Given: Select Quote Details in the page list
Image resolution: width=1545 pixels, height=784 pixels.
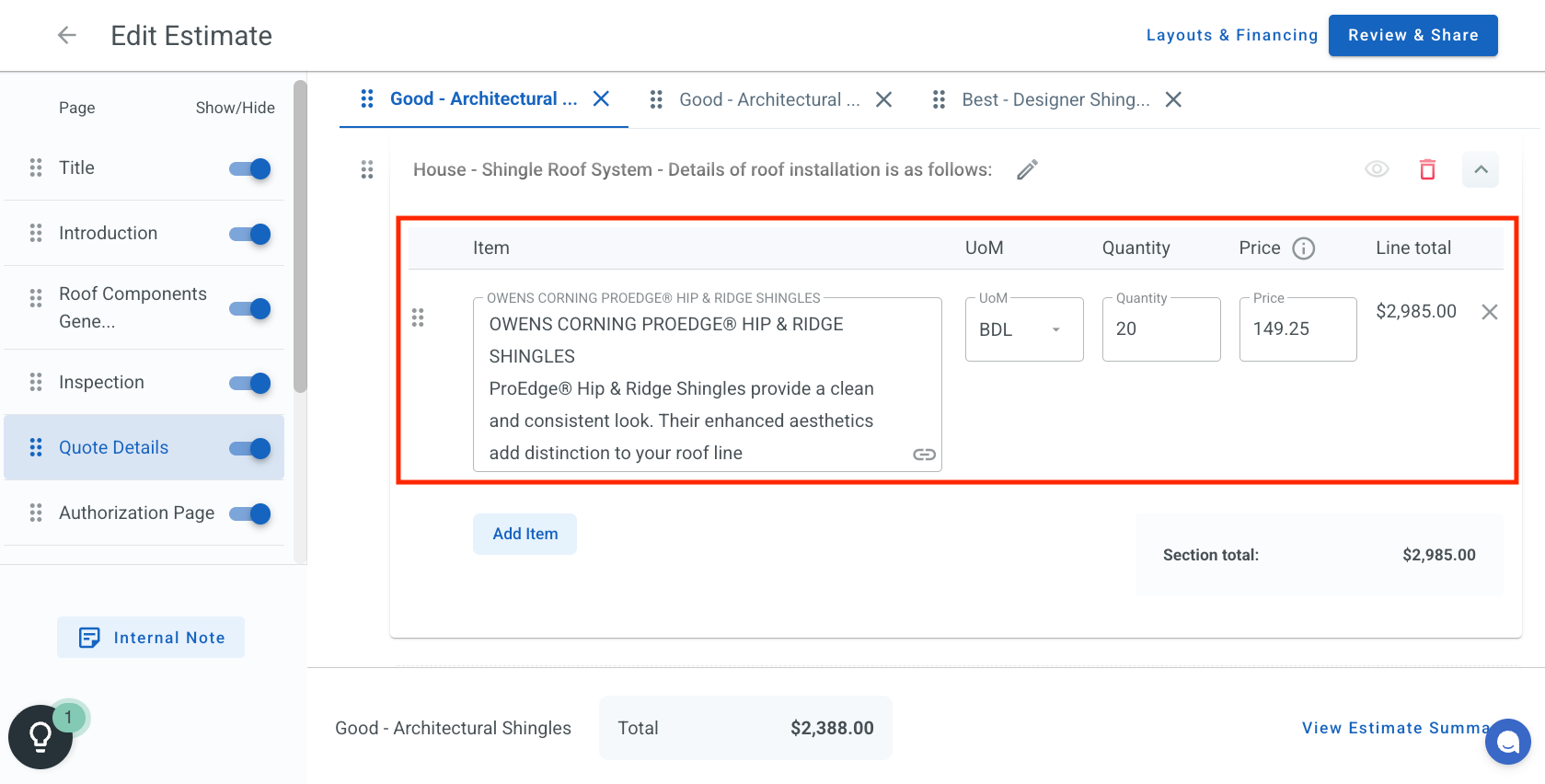Looking at the screenshot, I should click(x=114, y=448).
